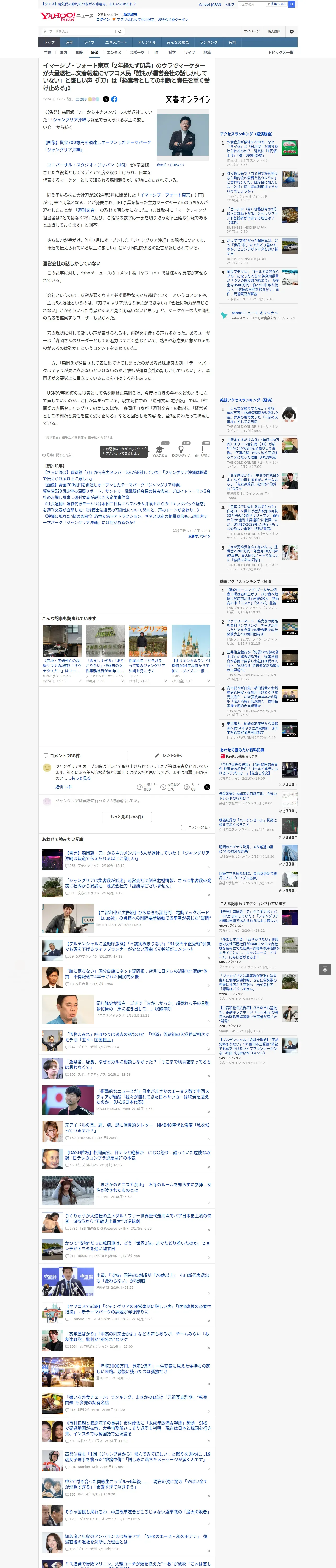Open the 【さらに読む】森岡毅 related article link
This screenshot has width=336, height=1568.
[x=125, y=475]
